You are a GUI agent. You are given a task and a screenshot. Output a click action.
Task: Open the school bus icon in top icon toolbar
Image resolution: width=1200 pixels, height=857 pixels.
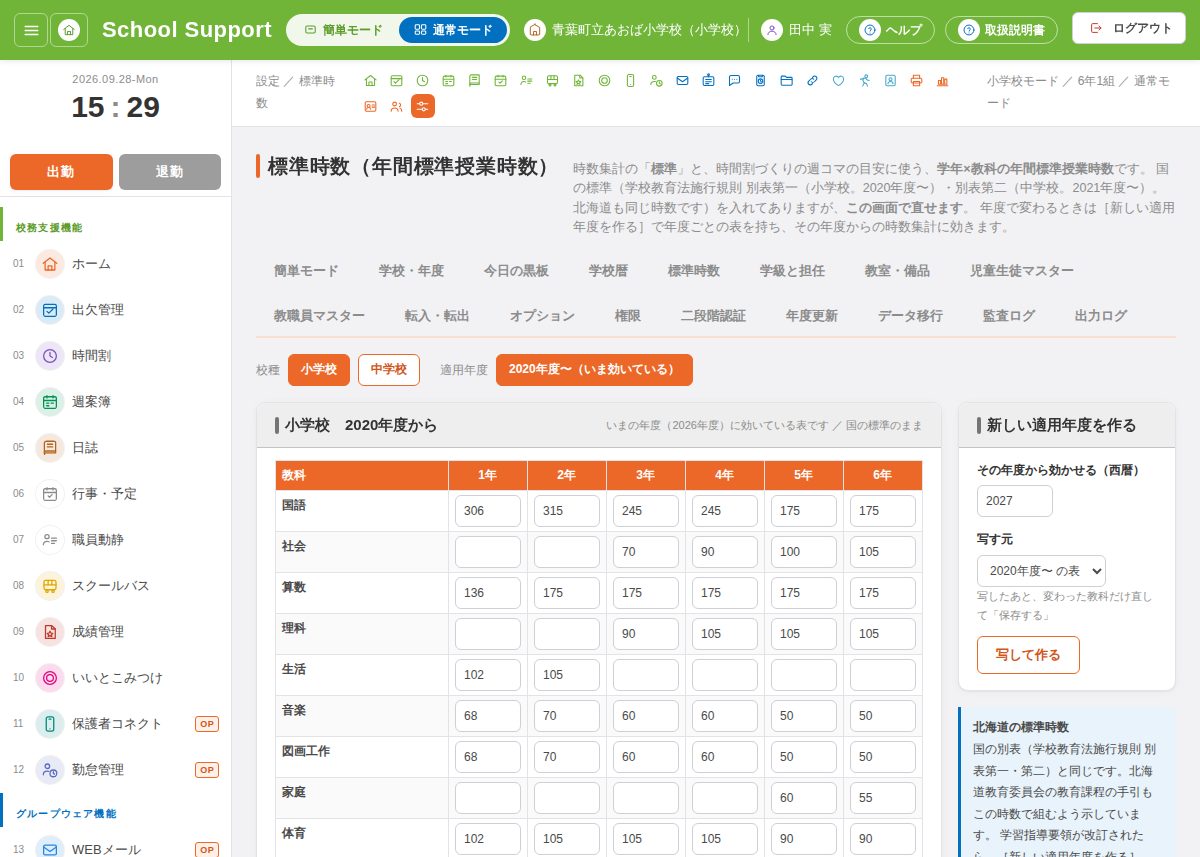coord(552,81)
